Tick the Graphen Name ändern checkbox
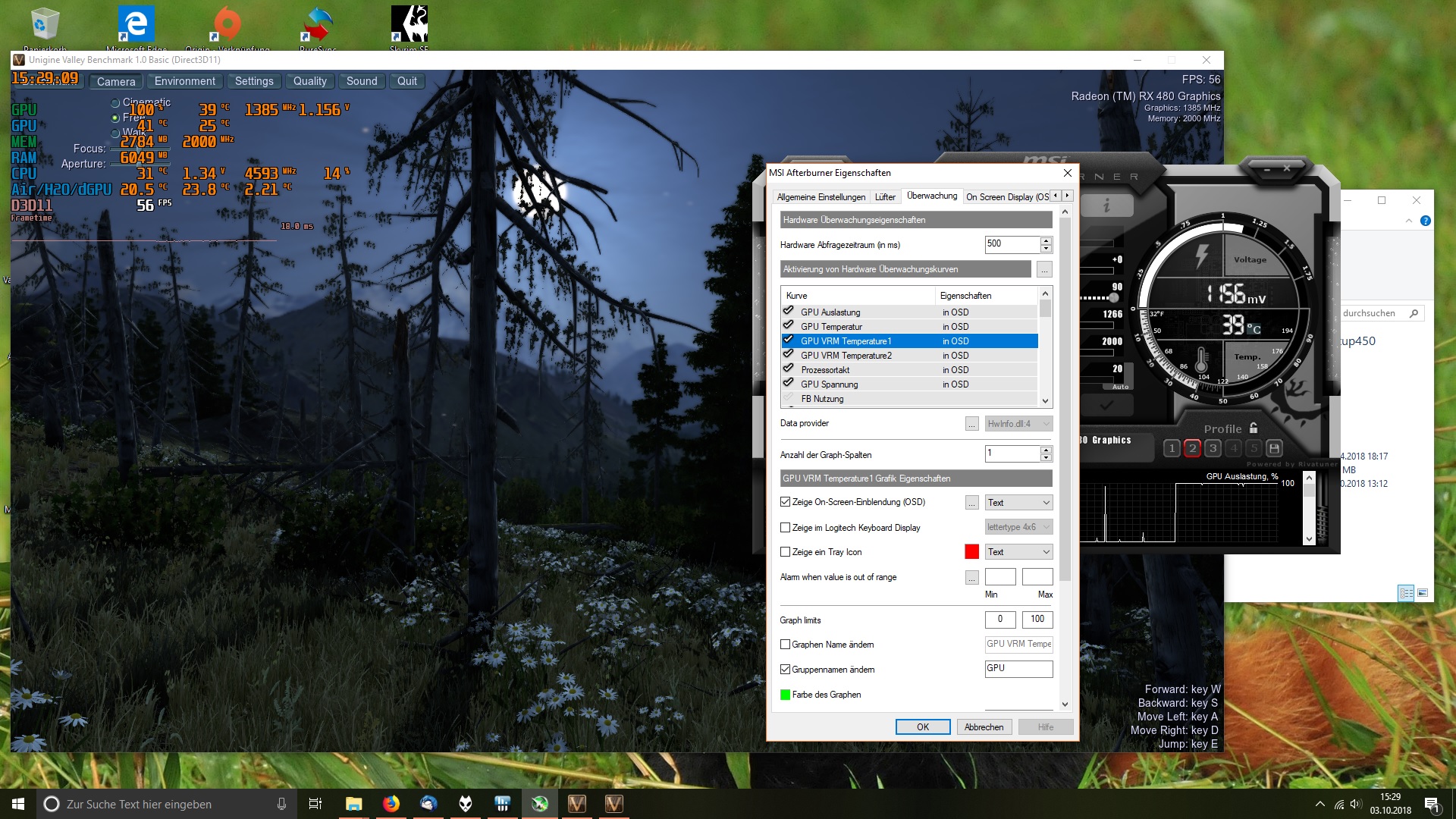 tap(786, 645)
